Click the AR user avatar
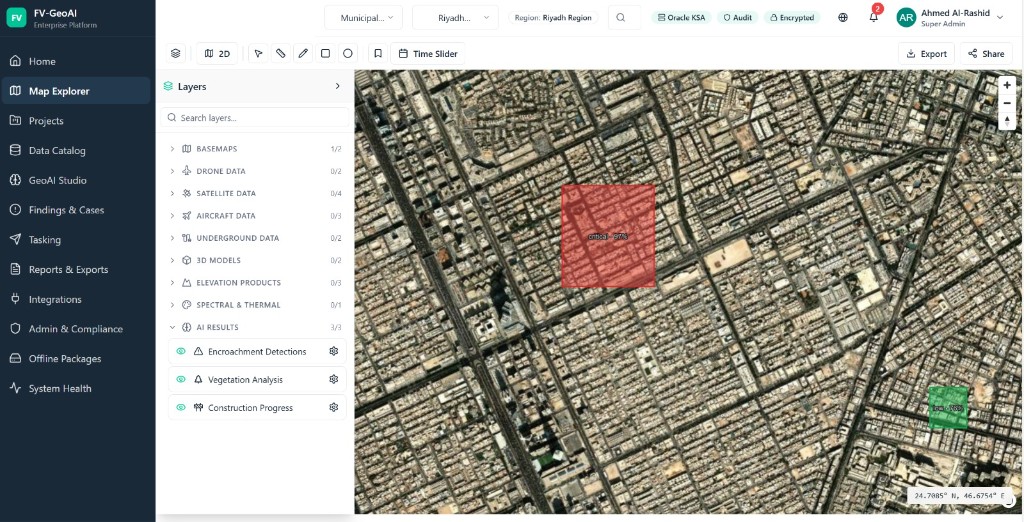The width and height of the screenshot is (1024, 522). coord(906,18)
